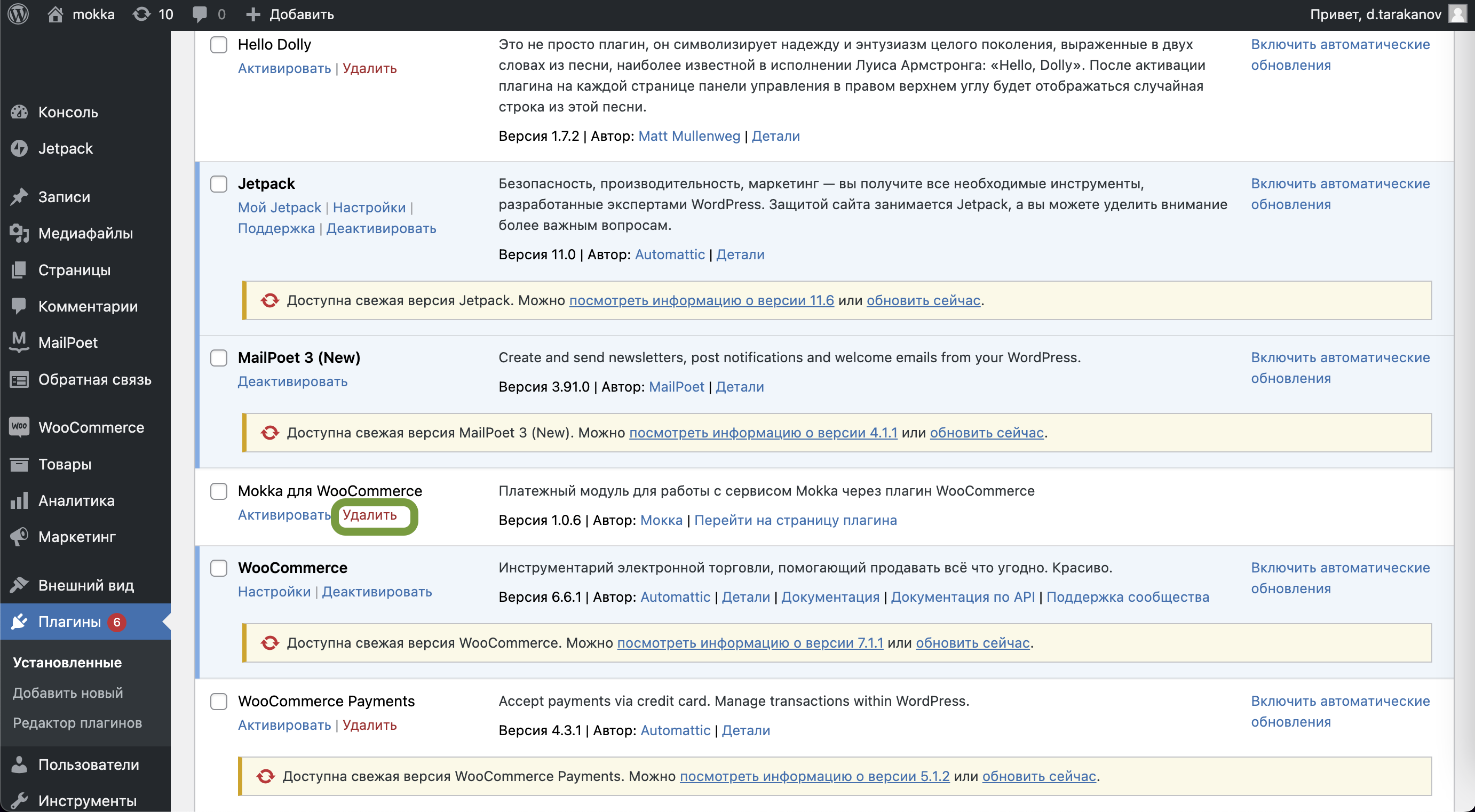Click the Записи pin icon
This screenshot has width=1475, height=812.
[19, 197]
